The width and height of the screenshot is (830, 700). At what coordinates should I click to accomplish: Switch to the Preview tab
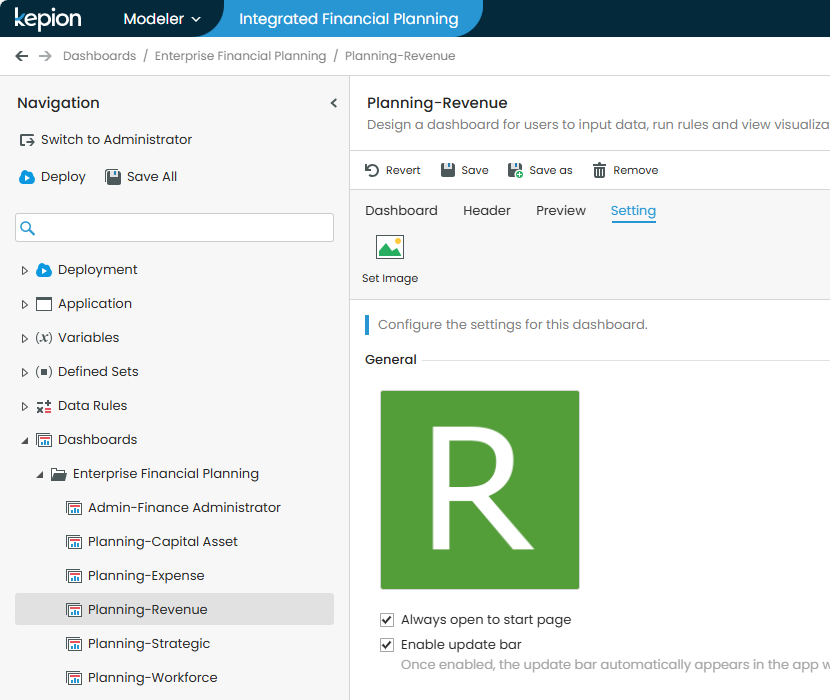(x=560, y=211)
